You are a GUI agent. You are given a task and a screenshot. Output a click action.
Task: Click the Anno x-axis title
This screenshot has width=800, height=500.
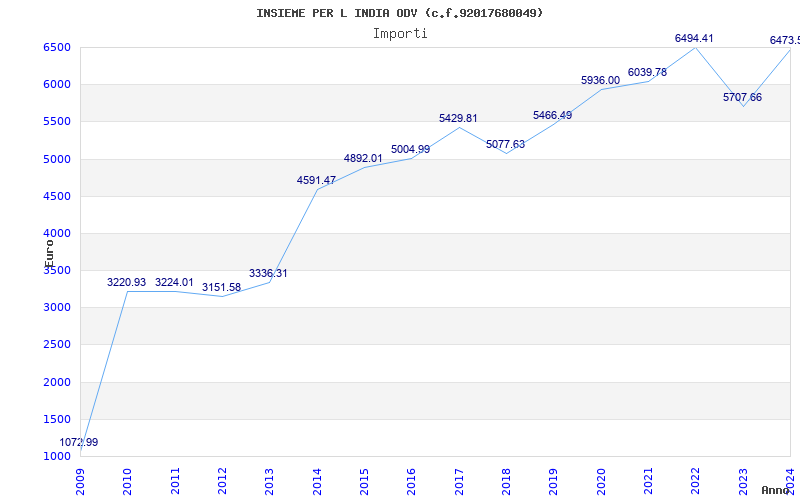(775, 490)
